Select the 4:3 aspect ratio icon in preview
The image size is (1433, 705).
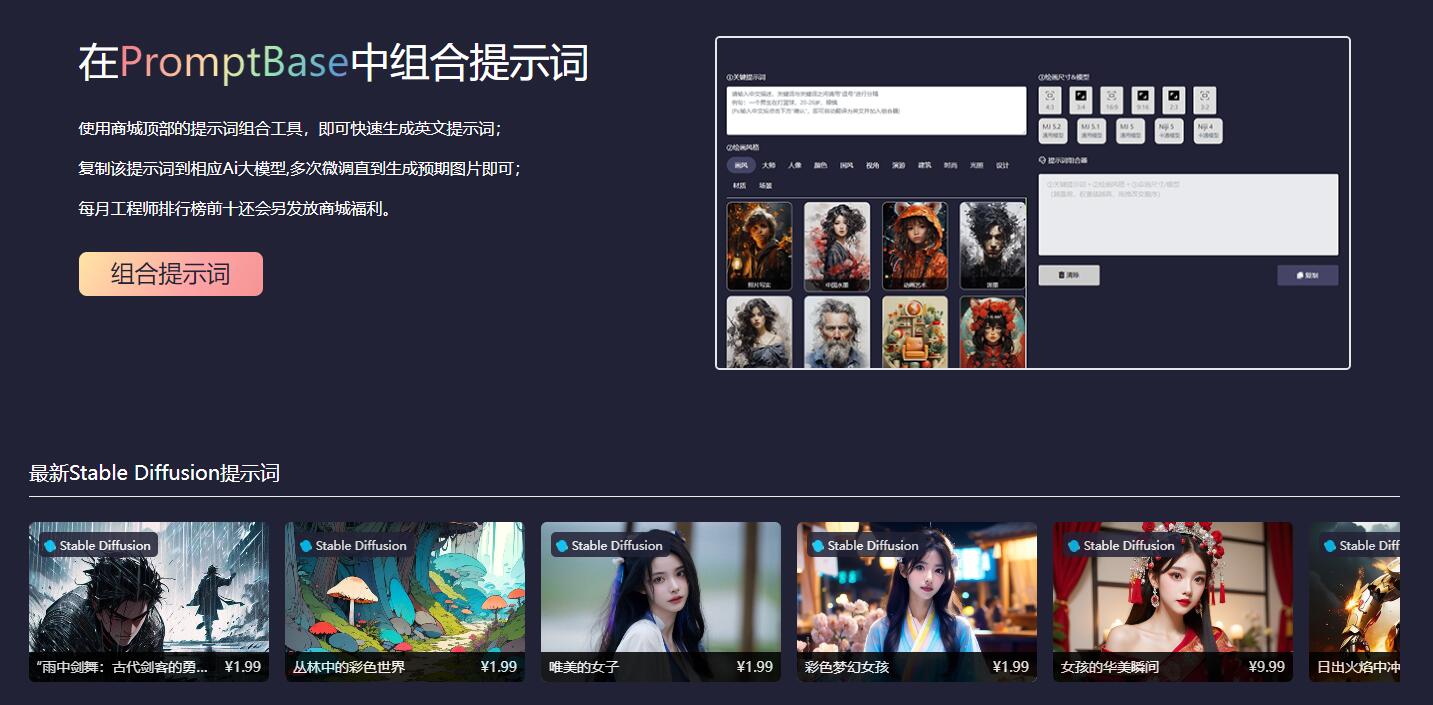[x=1050, y=100]
